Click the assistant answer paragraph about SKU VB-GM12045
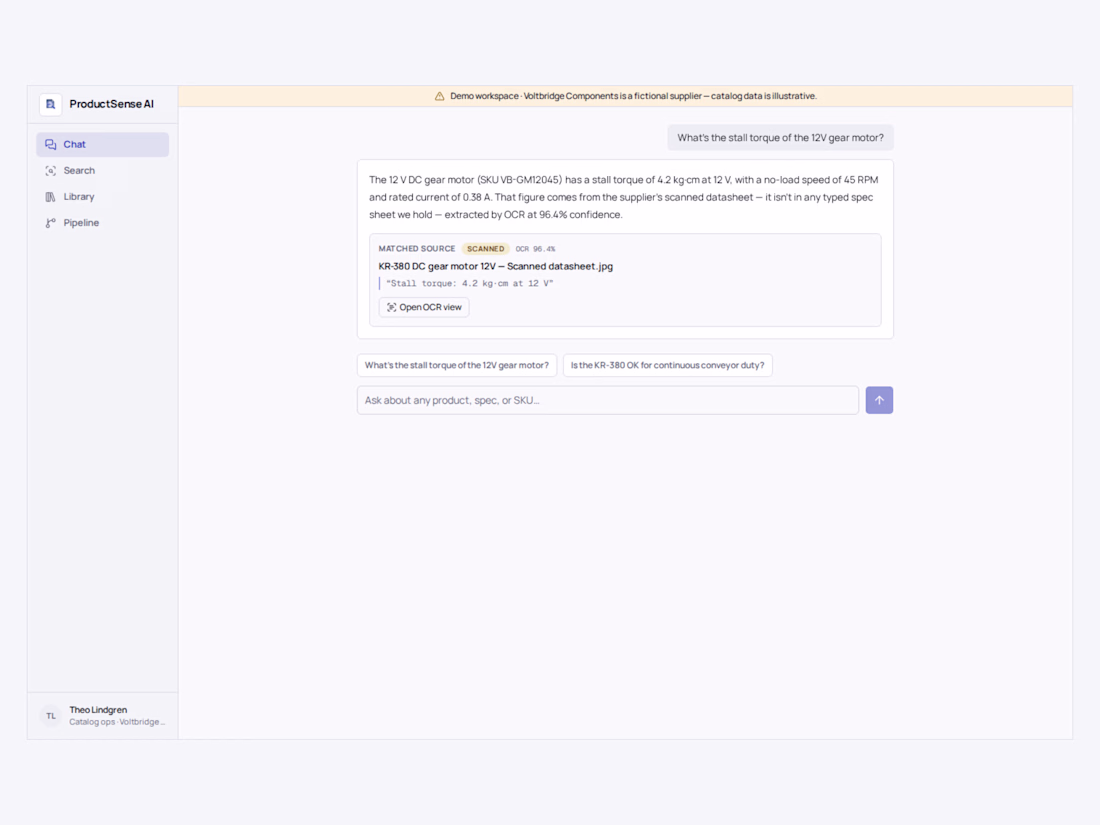 [x=624, y=197]
